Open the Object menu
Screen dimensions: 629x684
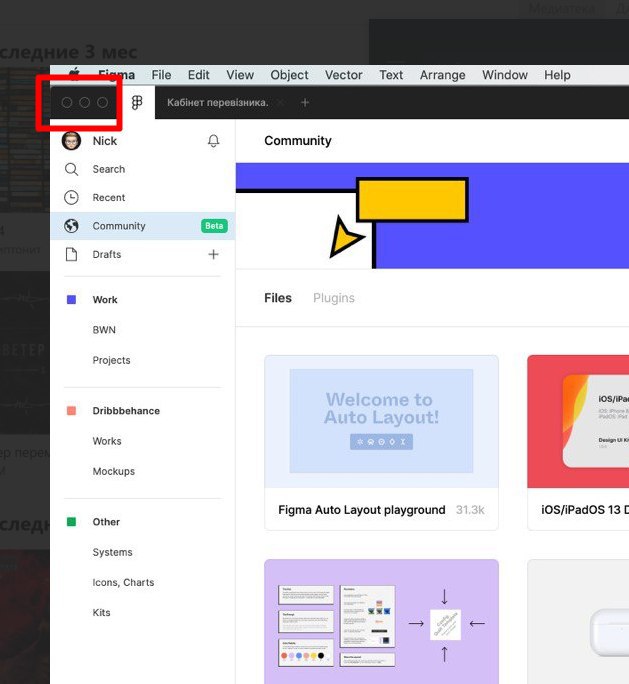coord(289,75)
